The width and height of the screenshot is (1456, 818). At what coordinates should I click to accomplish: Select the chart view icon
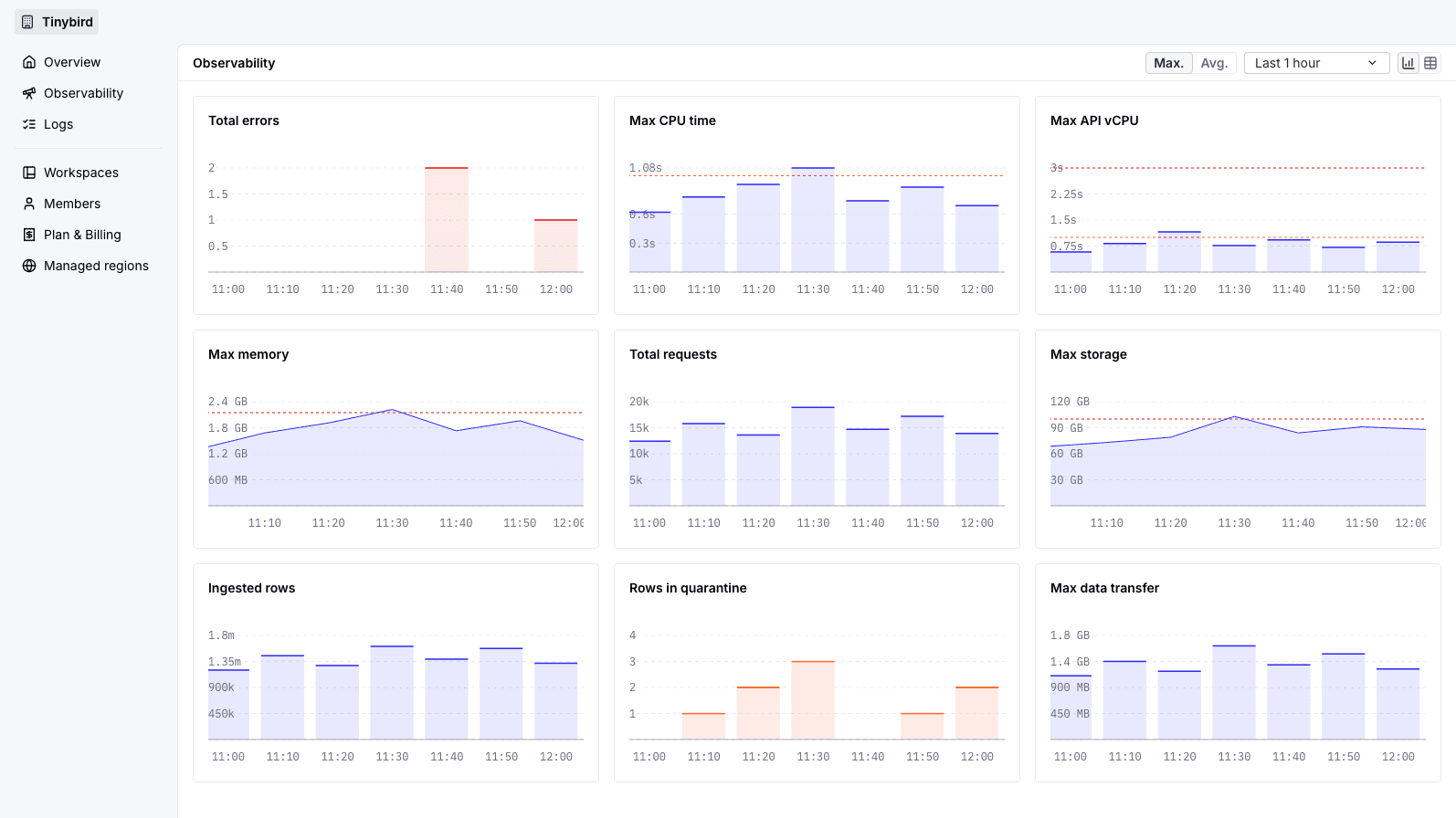click(1409, 63)
